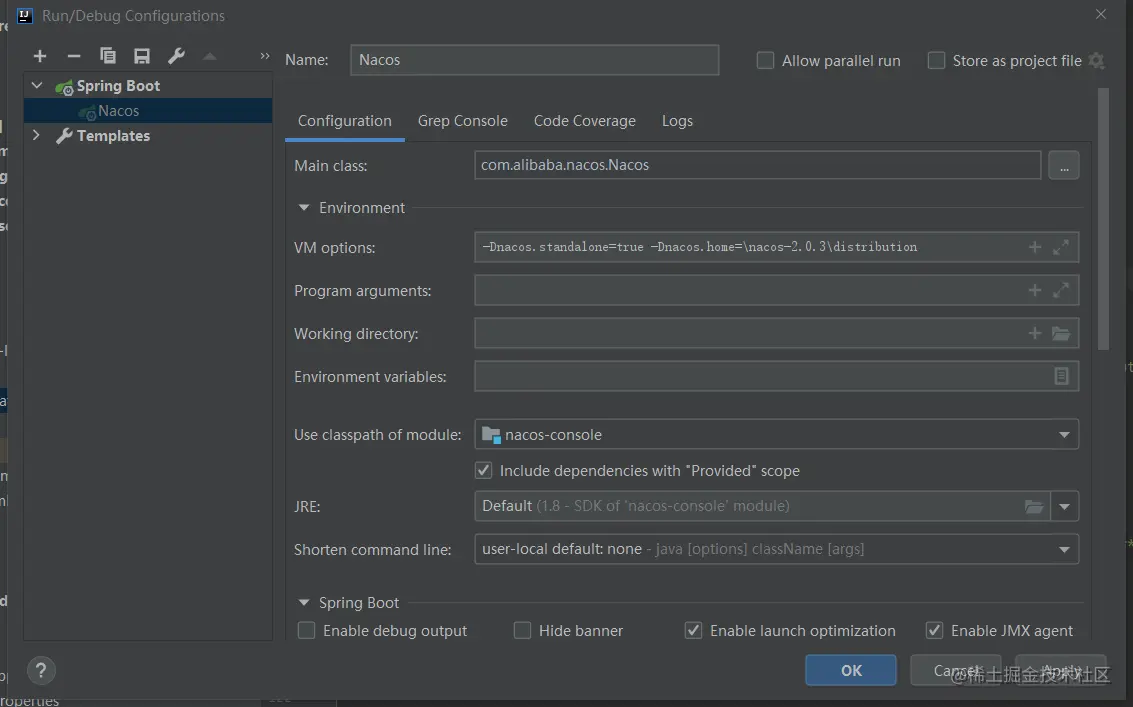This screenshot has width=1133, height=707.
Task: Add a new run configuration
Action: [x=40, y=56]
